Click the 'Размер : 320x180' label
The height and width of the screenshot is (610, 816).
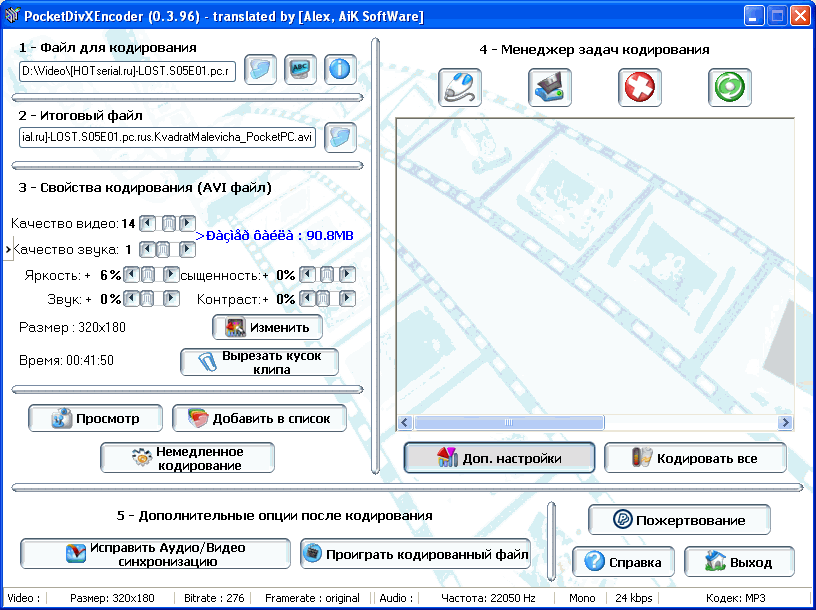coord(72,328)
